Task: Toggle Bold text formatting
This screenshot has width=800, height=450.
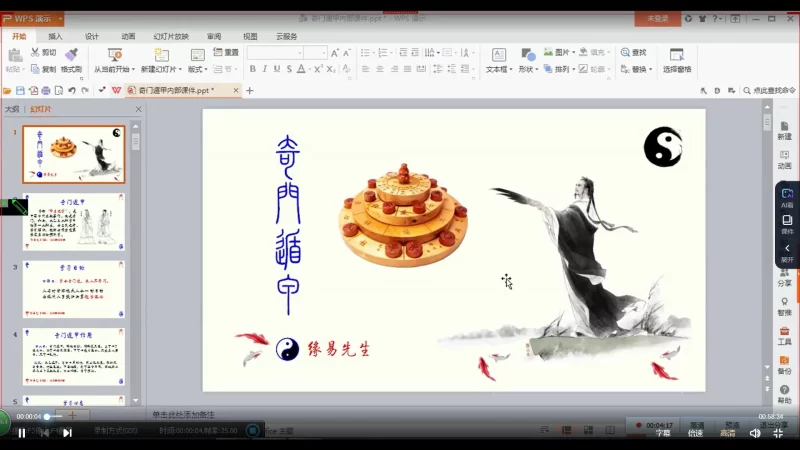Action: pyautogui.click(x=252, y=69)
